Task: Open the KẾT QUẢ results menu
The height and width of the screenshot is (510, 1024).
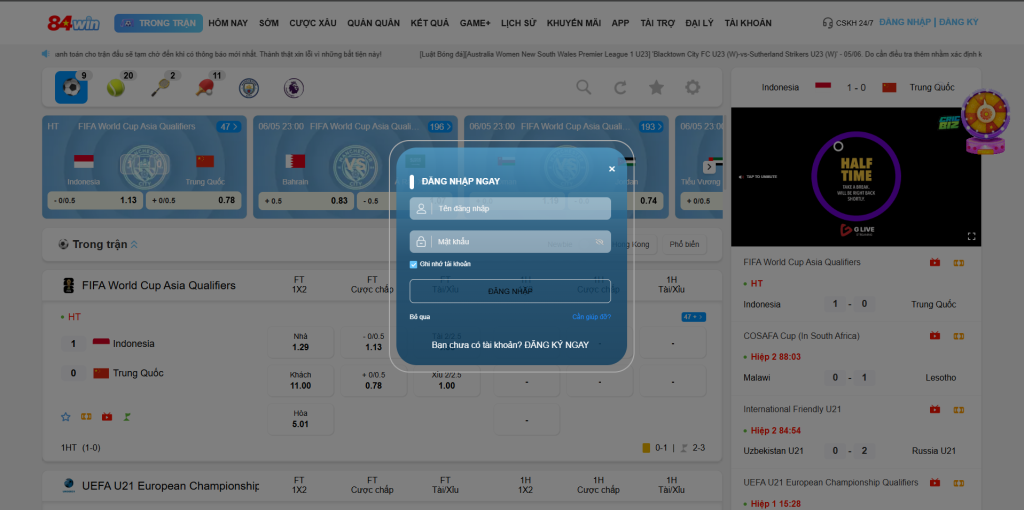Action: click(x=430, y=23)
